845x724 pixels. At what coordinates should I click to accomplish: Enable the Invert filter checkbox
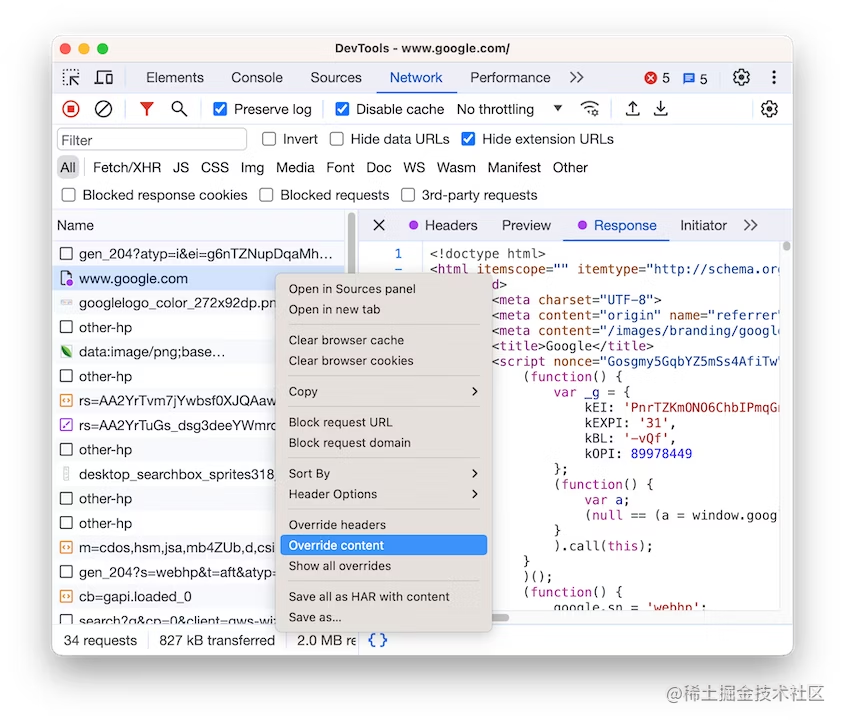[269, 139]
